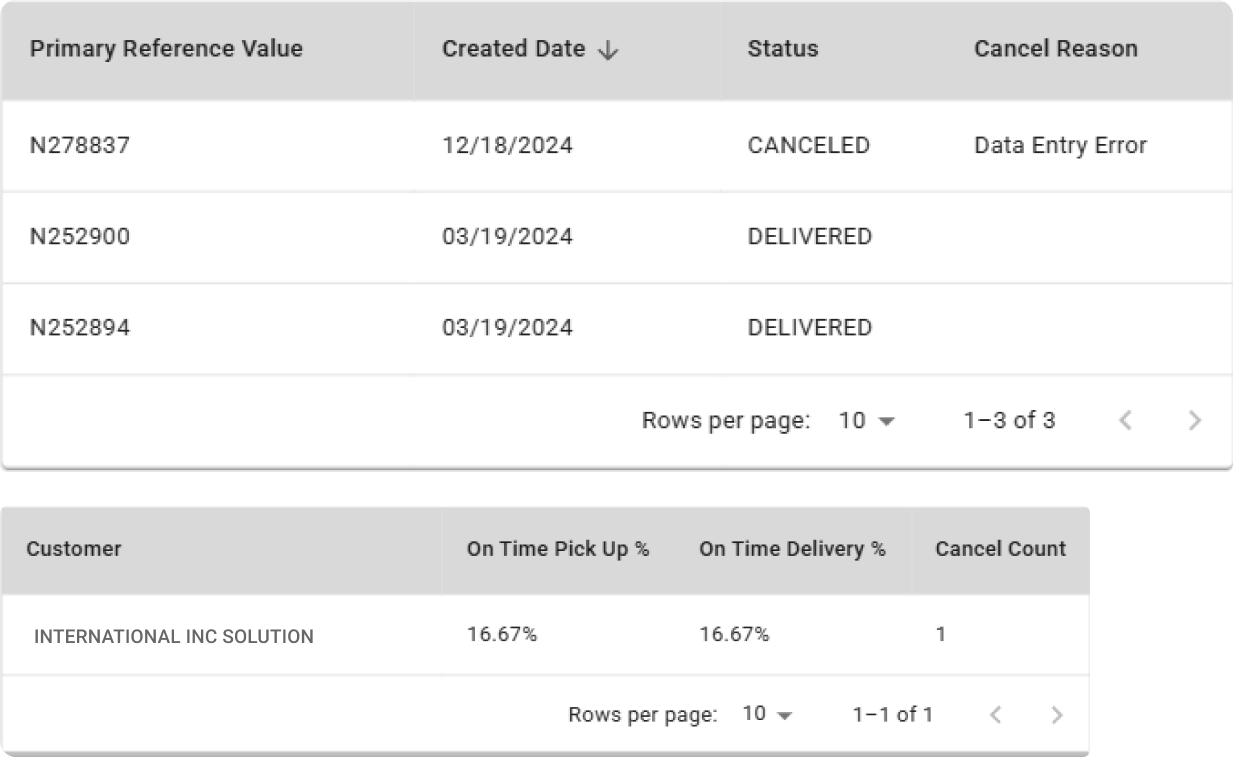Sort by Created Date column header
Viewport: 1233px width, 757px height.
[x=513, y=49]
